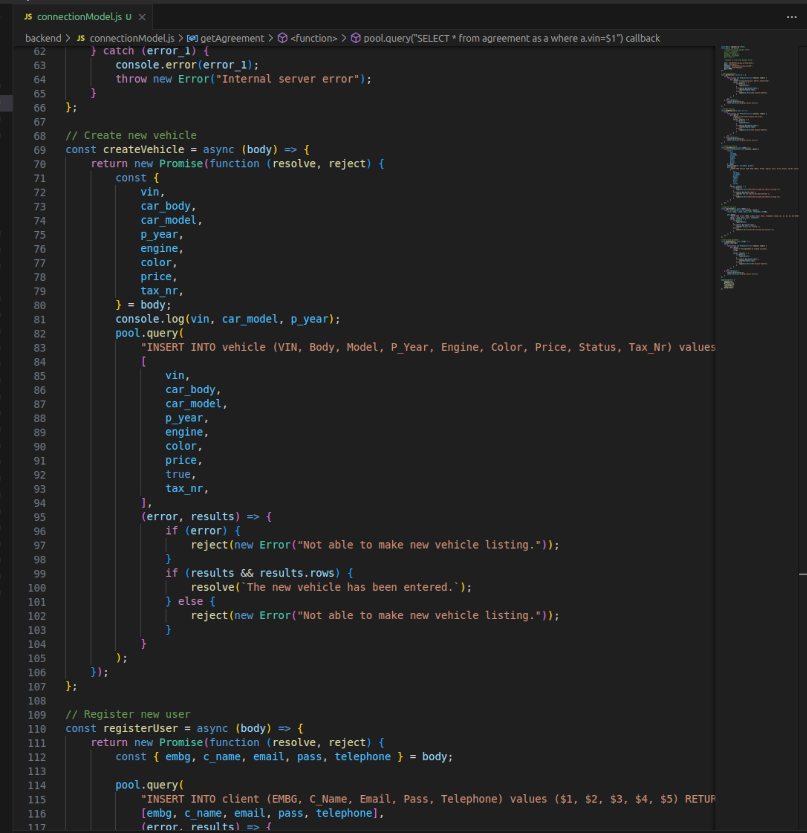Expand the pool.query callback breadcrumb

point(511,38)
